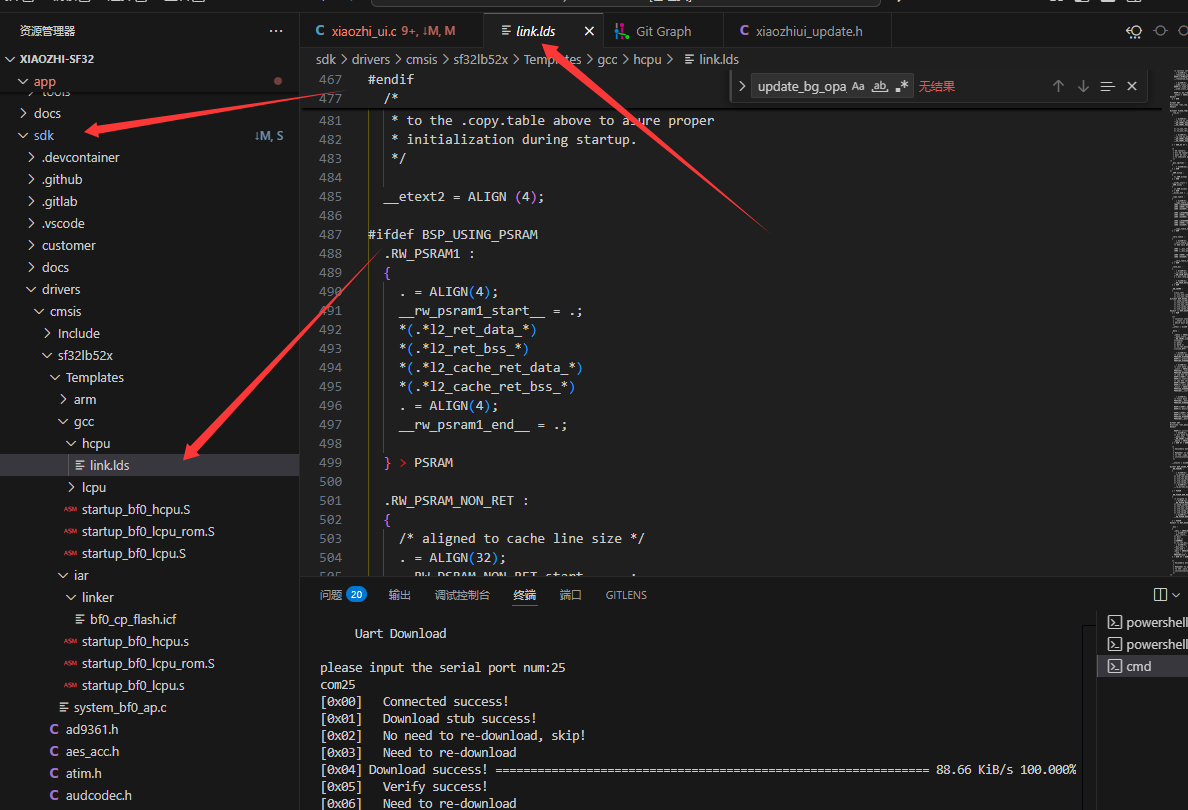This screenshot has width=1188, height=810.
Task: Collapse the cmsis folder
Action: [x=39, y=311]
